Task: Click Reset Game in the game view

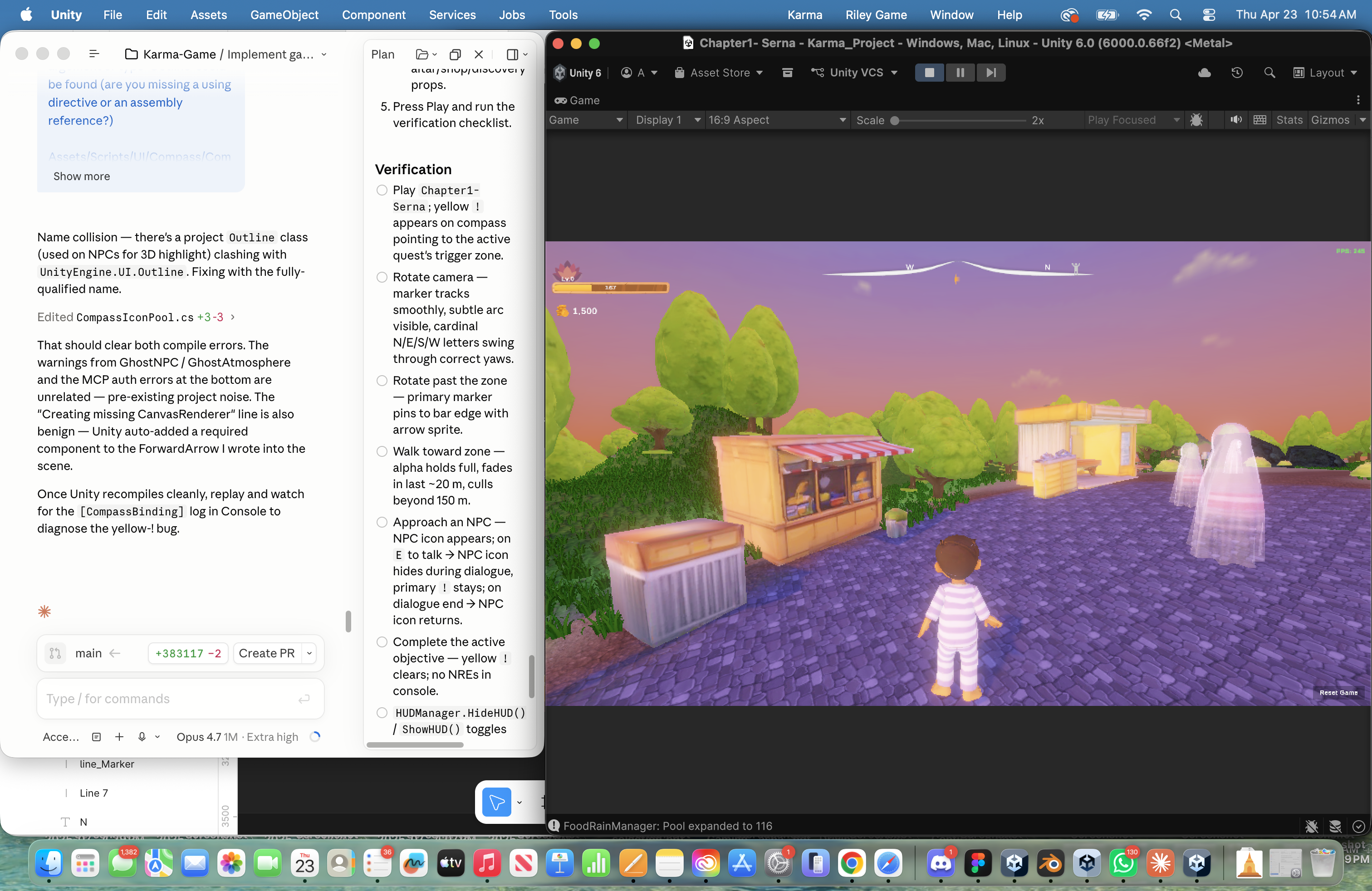Action: click(1338, 693)
